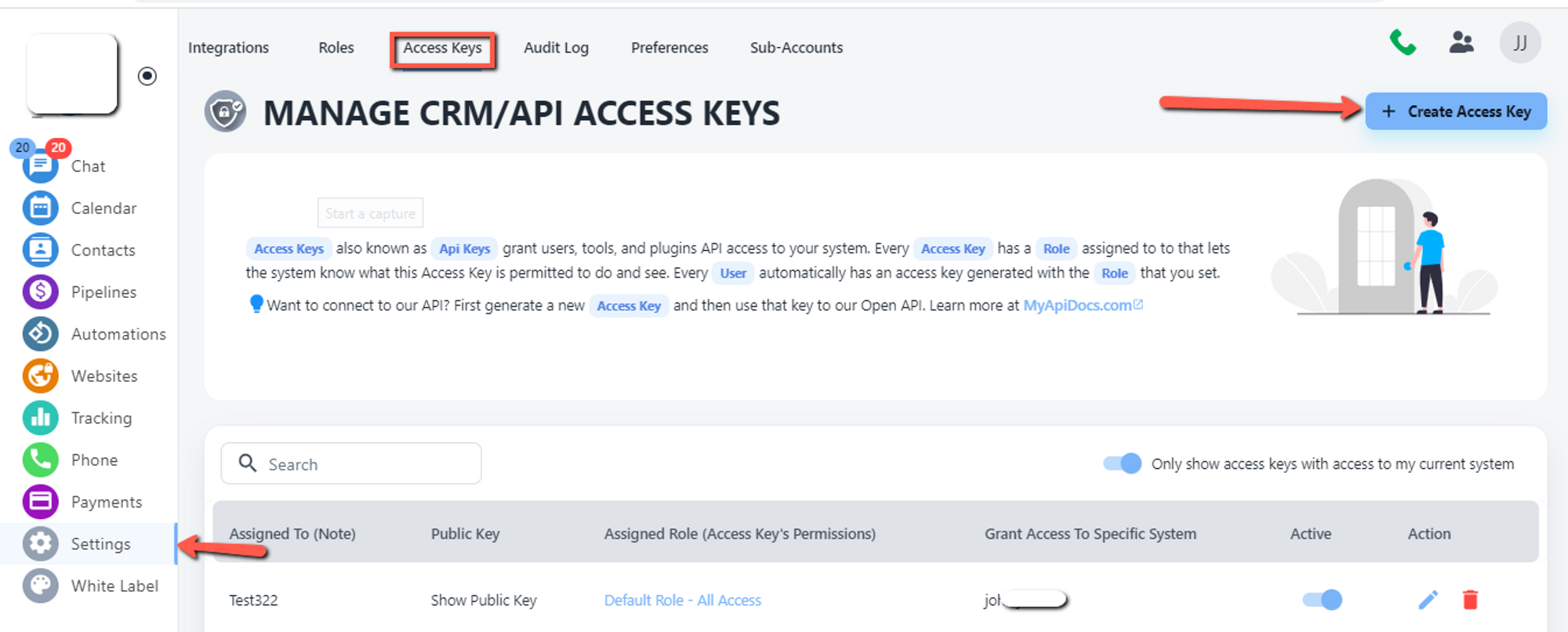This screenshot has width=1568, height=632.
Task: Toggle only show keys for current system
Action: point(1122,463)
